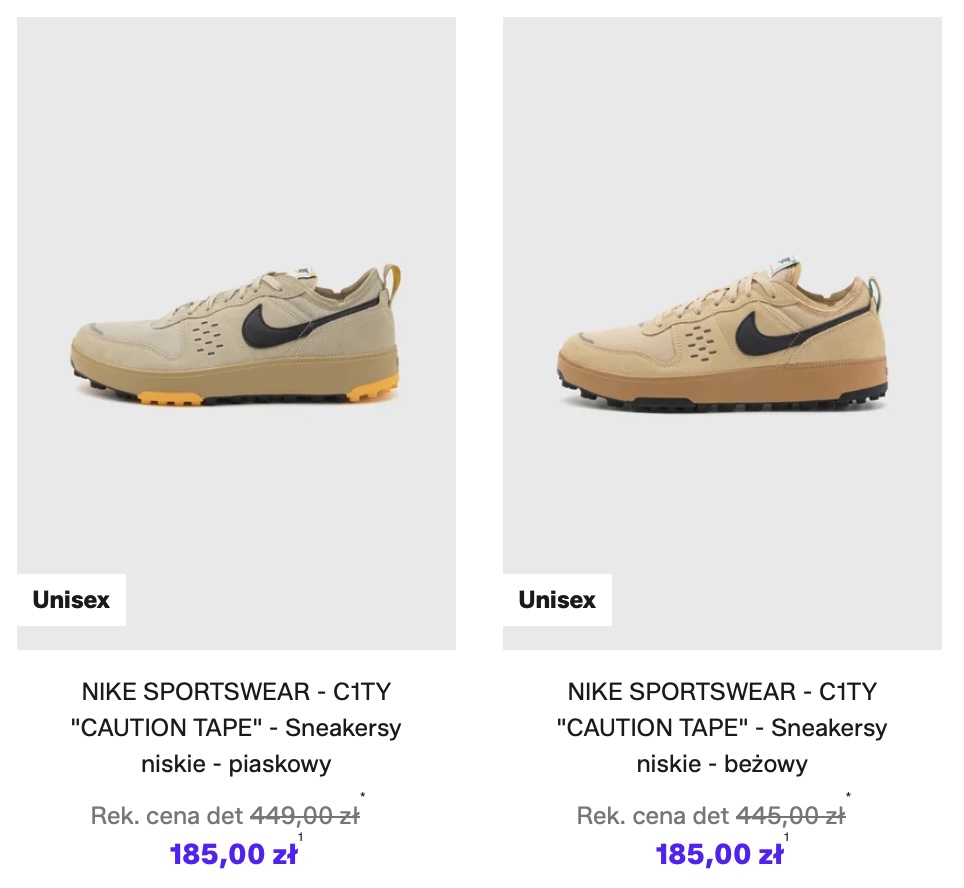This screenshot has height=888, width=964.
Task: Click the Unisex badge on the beżowy sneaker
Action: [x=557, y=600]
